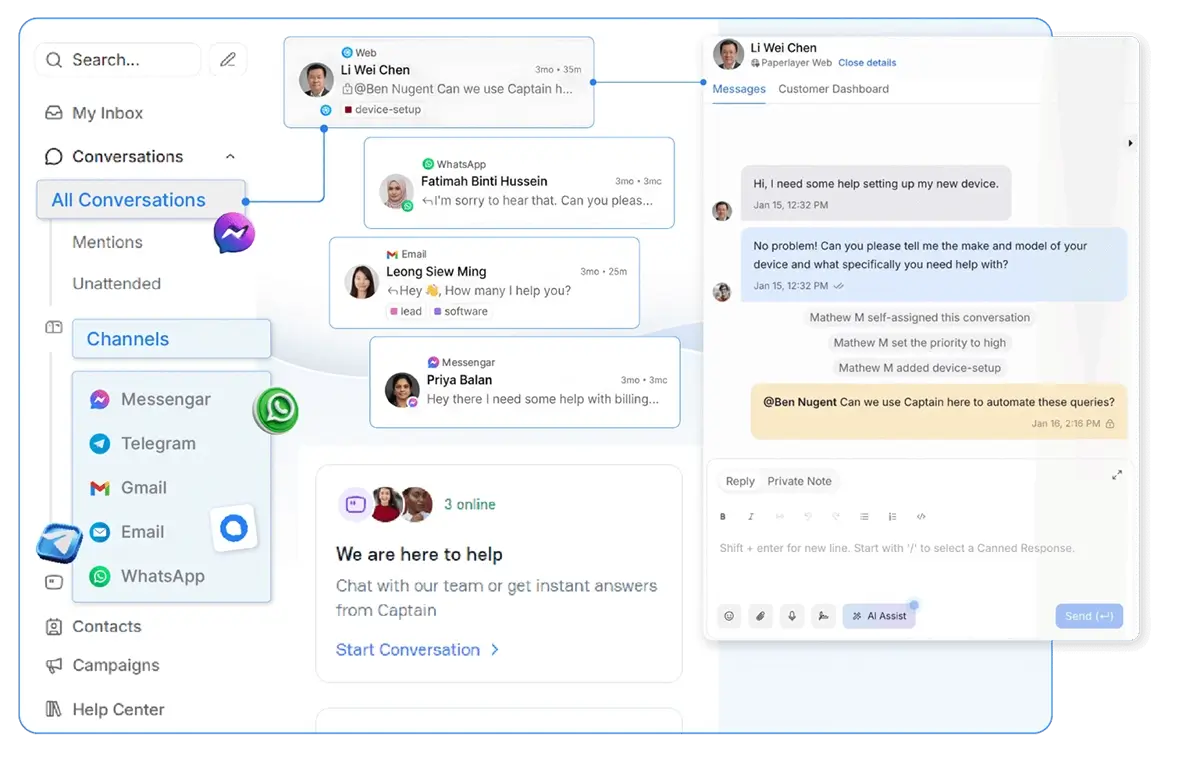This screenshot has height=769, width=1200.
Task: Click Li Wei Chen name in details header
Action: (784, 48)
